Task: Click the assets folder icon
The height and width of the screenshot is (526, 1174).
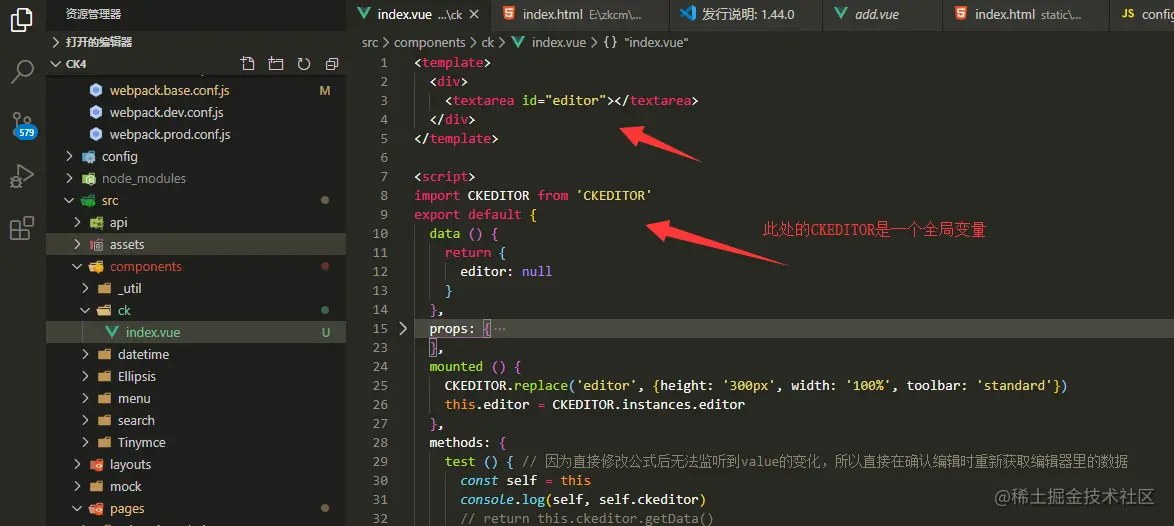Action: point(96,245)
